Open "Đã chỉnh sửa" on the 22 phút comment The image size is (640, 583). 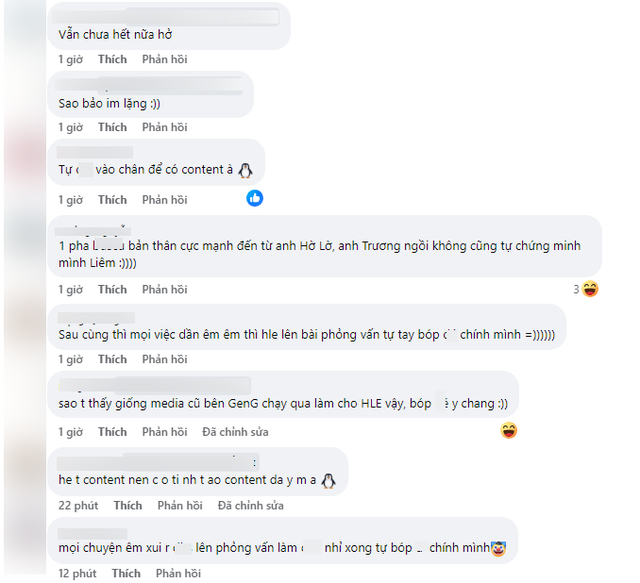pos(250,506)
